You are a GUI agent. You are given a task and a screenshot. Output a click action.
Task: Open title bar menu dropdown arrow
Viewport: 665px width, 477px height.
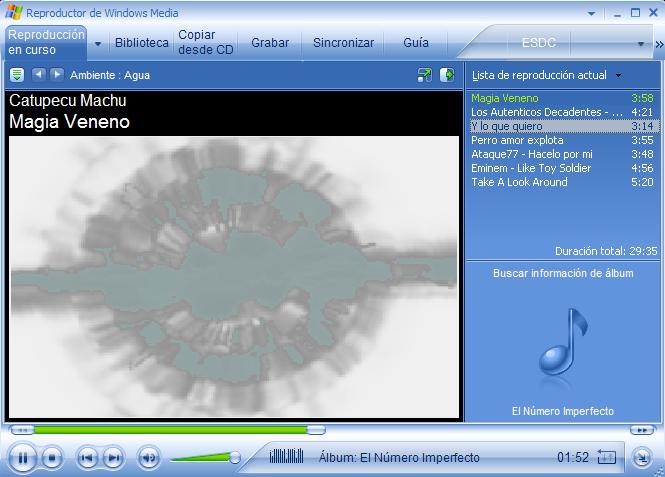pos(591,14)
